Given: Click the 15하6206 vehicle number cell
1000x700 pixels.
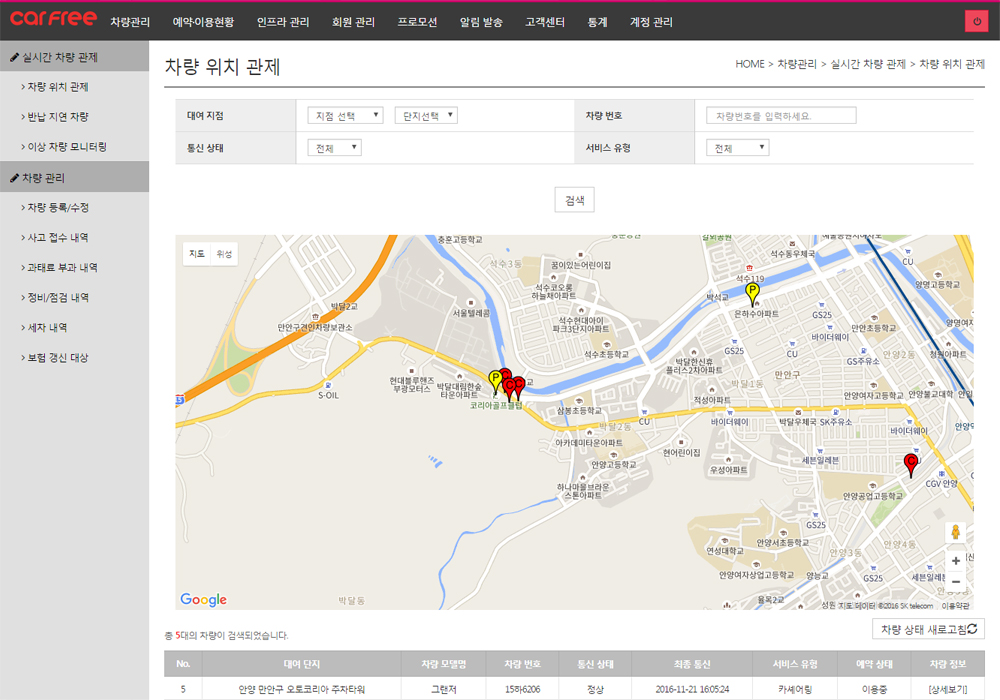Looking at the screenshot, I should coord(522,689).
